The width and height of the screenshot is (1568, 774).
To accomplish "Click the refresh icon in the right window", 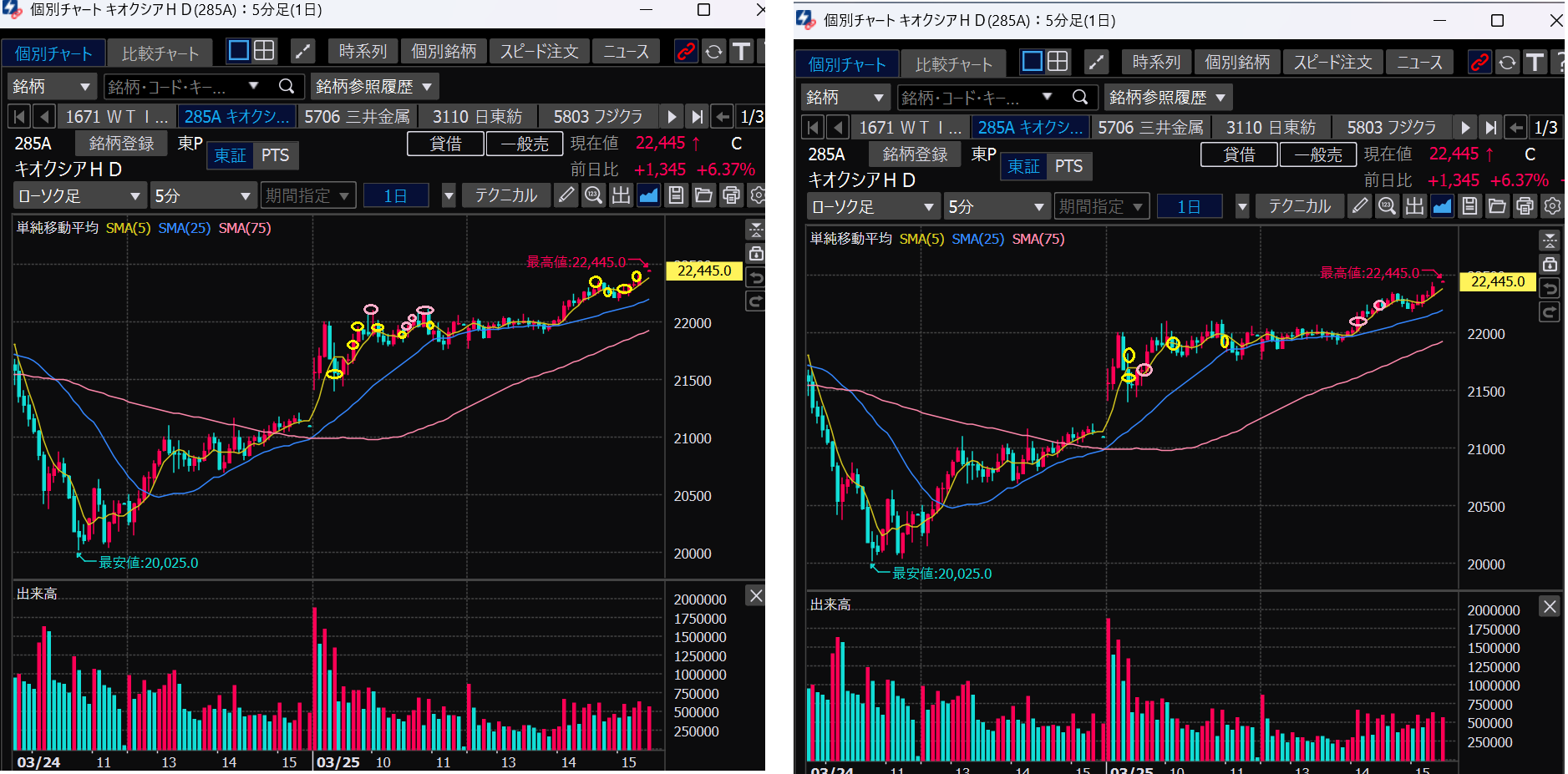I will [x=1507, y=63].
